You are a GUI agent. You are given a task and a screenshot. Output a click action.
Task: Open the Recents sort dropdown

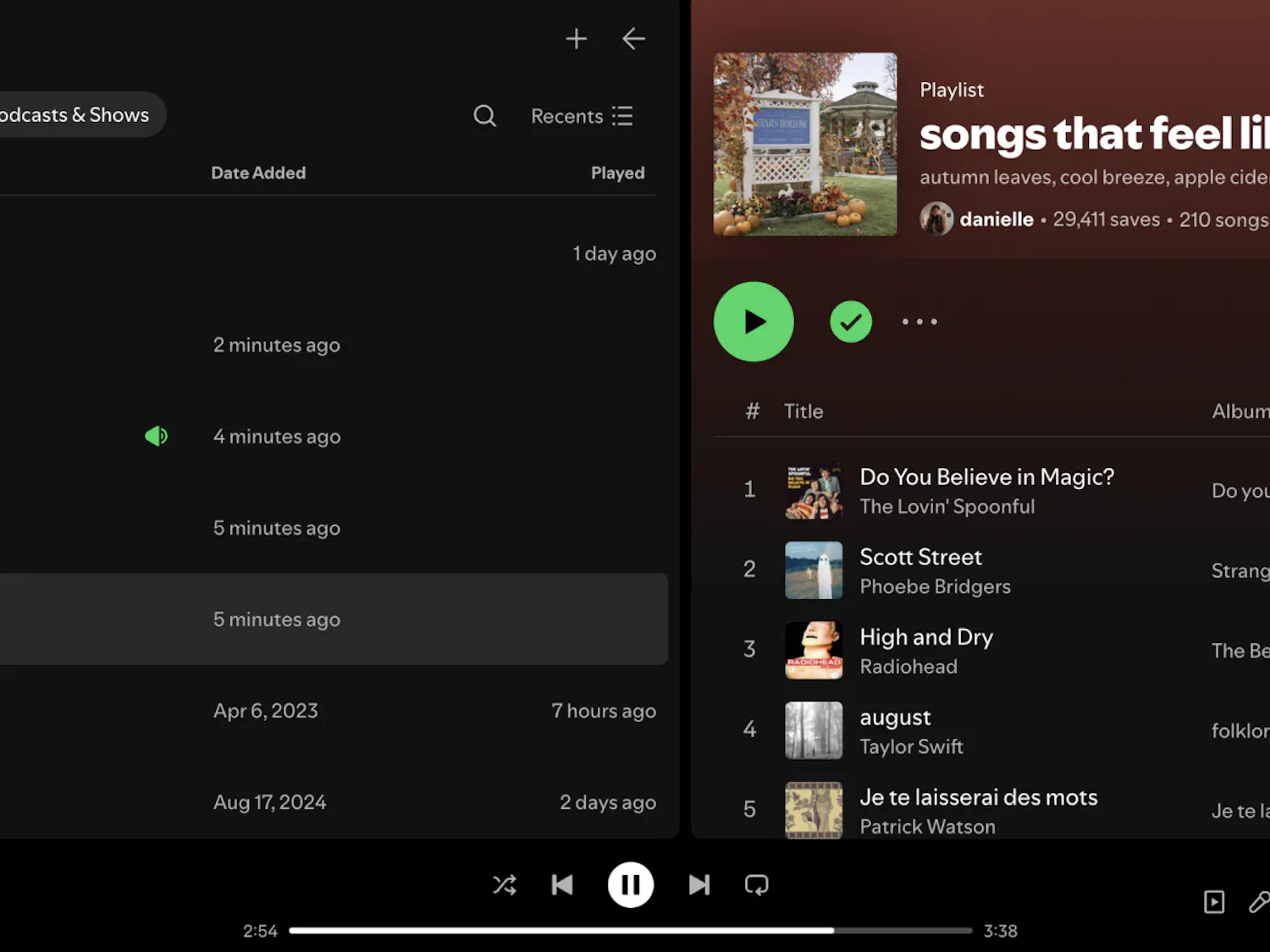[x=582, y=116]
